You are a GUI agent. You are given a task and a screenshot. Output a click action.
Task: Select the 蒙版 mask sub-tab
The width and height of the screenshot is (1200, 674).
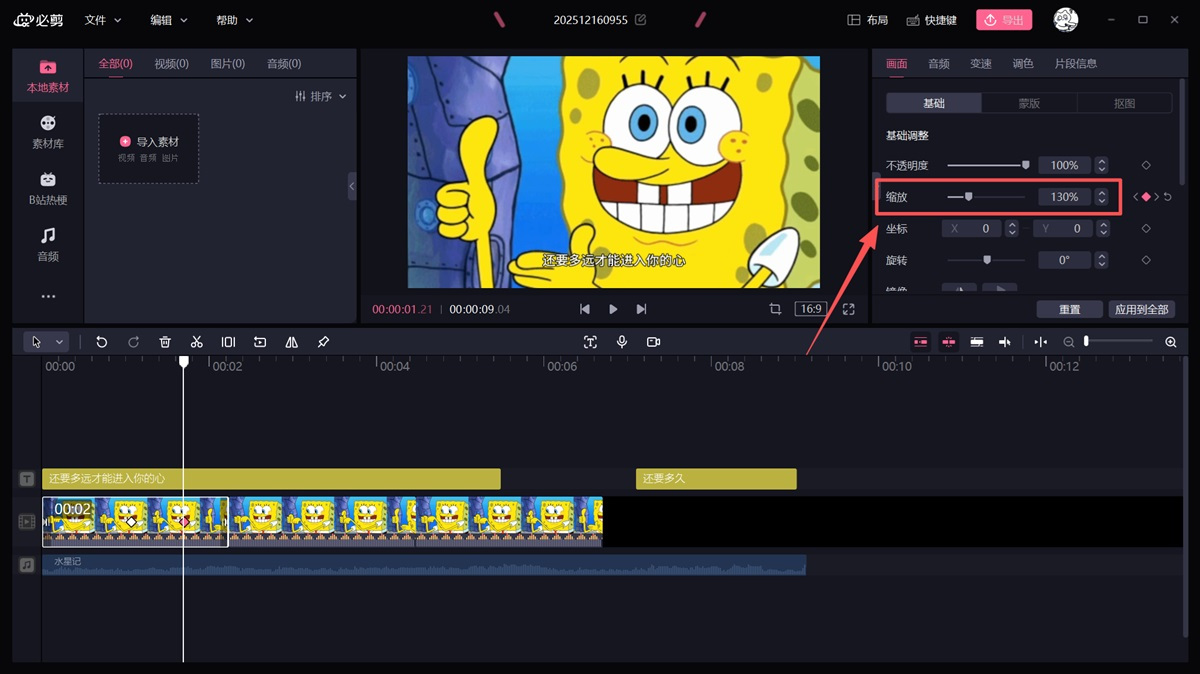(1029, 103)
